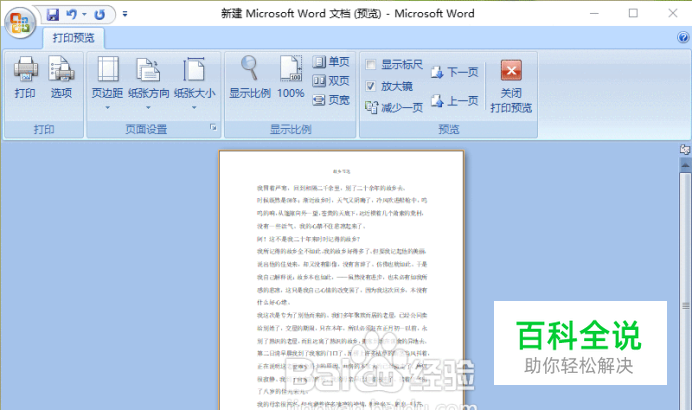The image size is (692, 410).
Task: Maximize the Word window
Action: (x=633, y=14)
